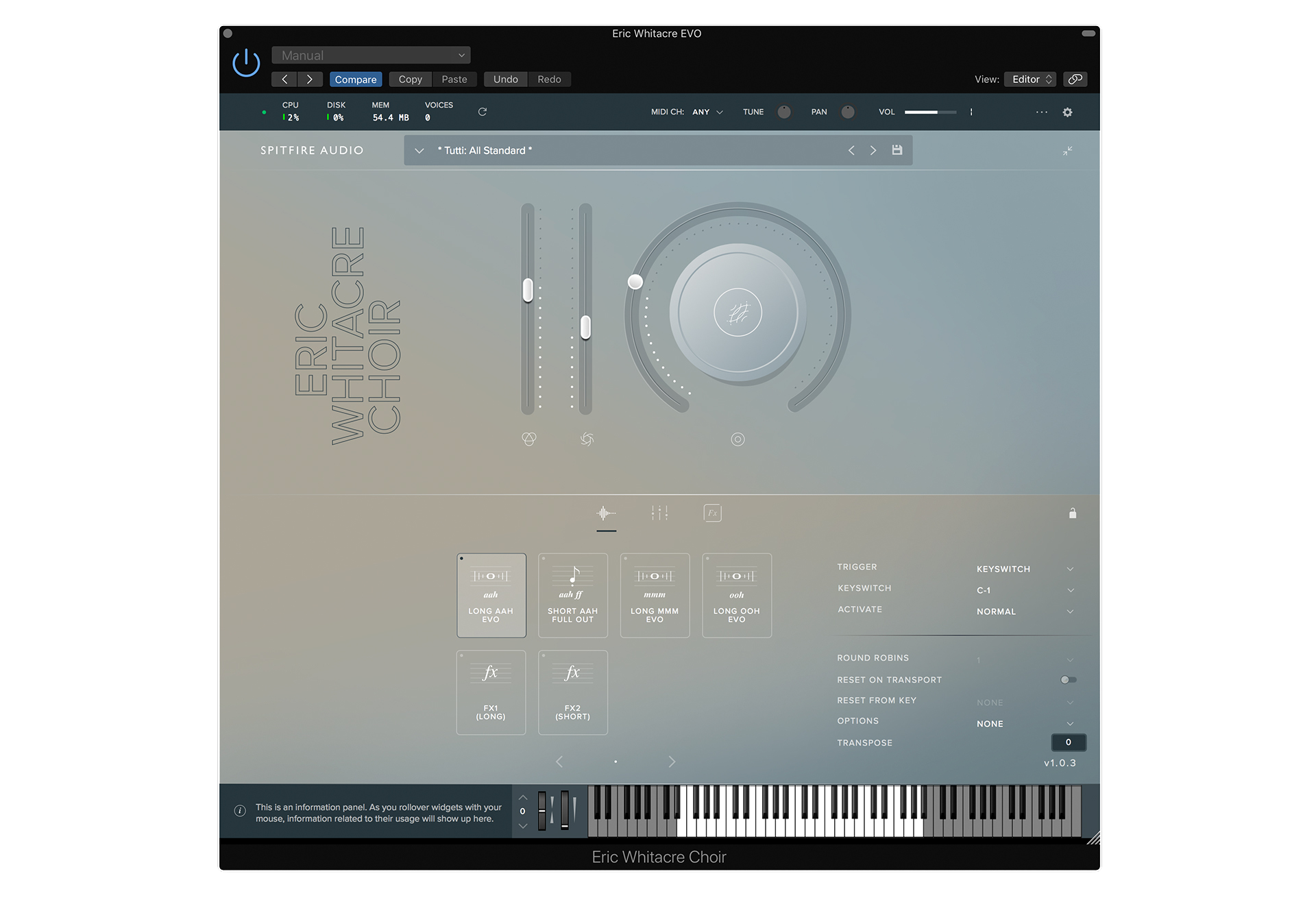Increase keyboard octave with up arrow
The width and height of the screenshot is (1316, 902).
(x=523, y=798)
